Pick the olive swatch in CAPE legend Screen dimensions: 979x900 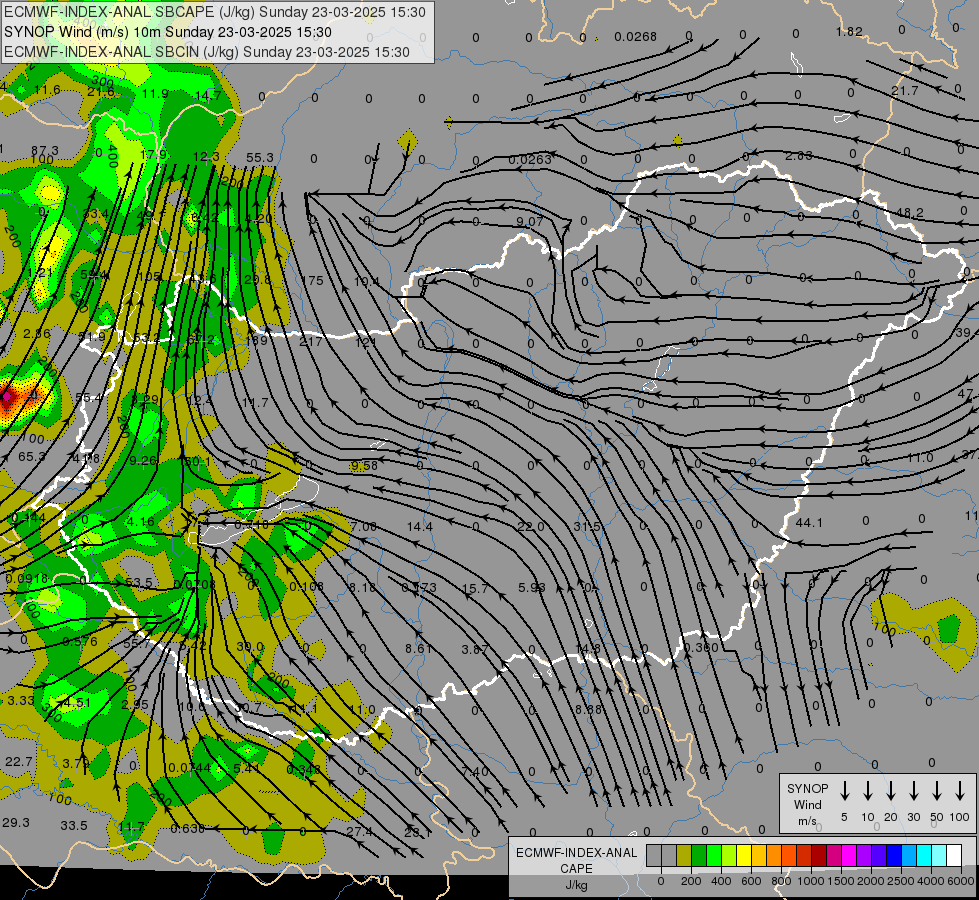click(684, 856)
